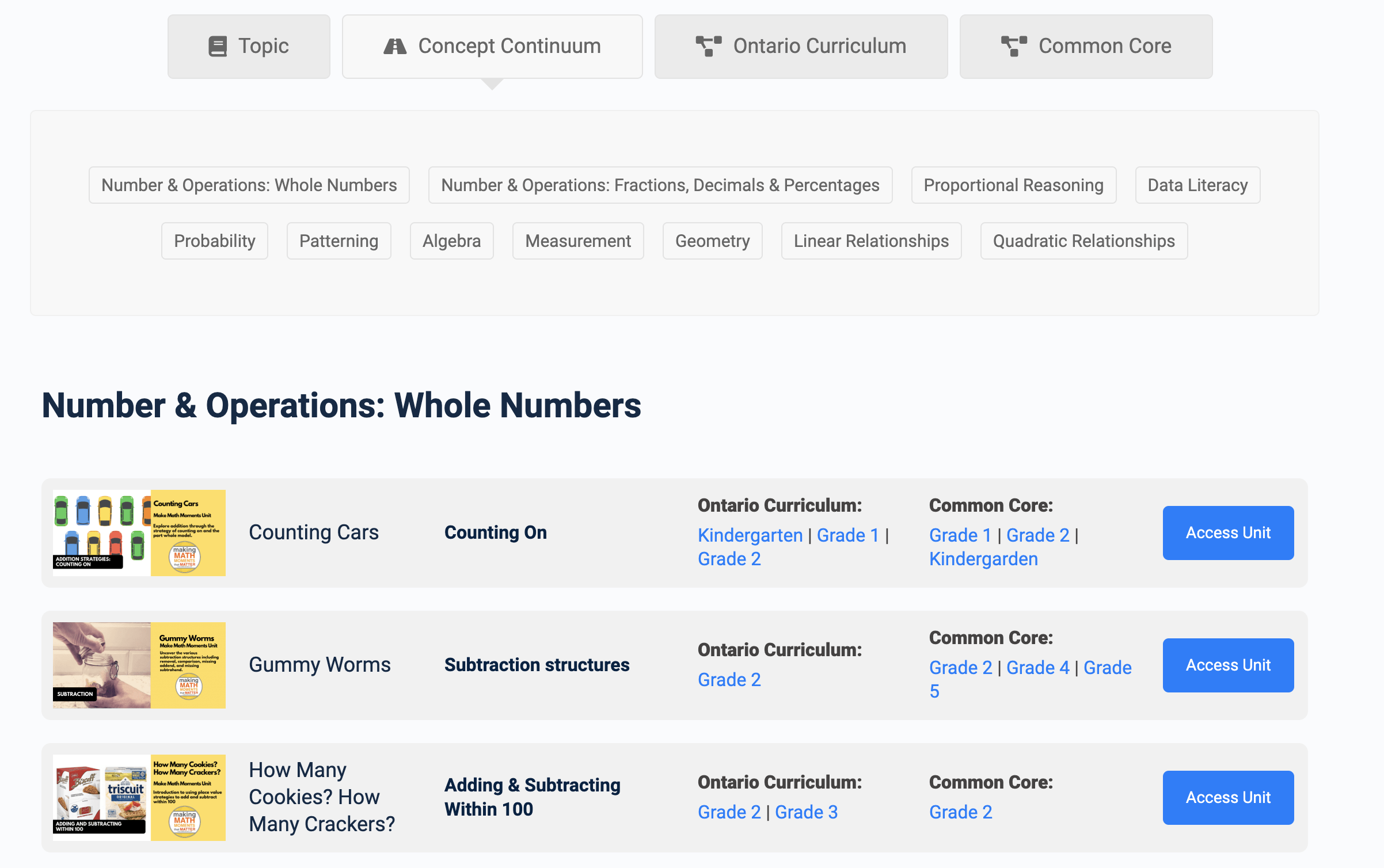Access the Counting Cars unit
The image size is (1384, 868).
1228,532
